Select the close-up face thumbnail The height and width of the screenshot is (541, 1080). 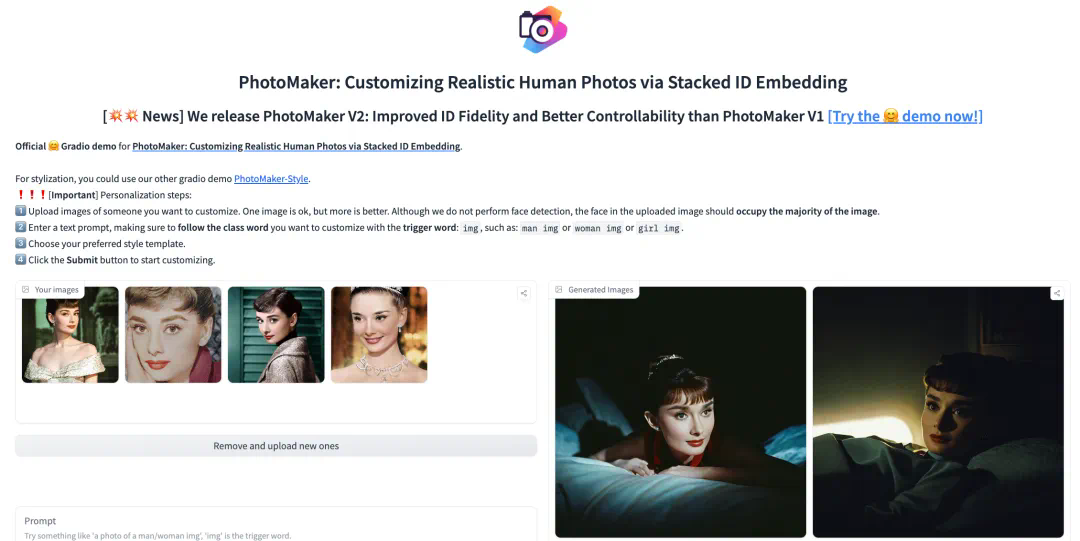click(x=173, y=335)
